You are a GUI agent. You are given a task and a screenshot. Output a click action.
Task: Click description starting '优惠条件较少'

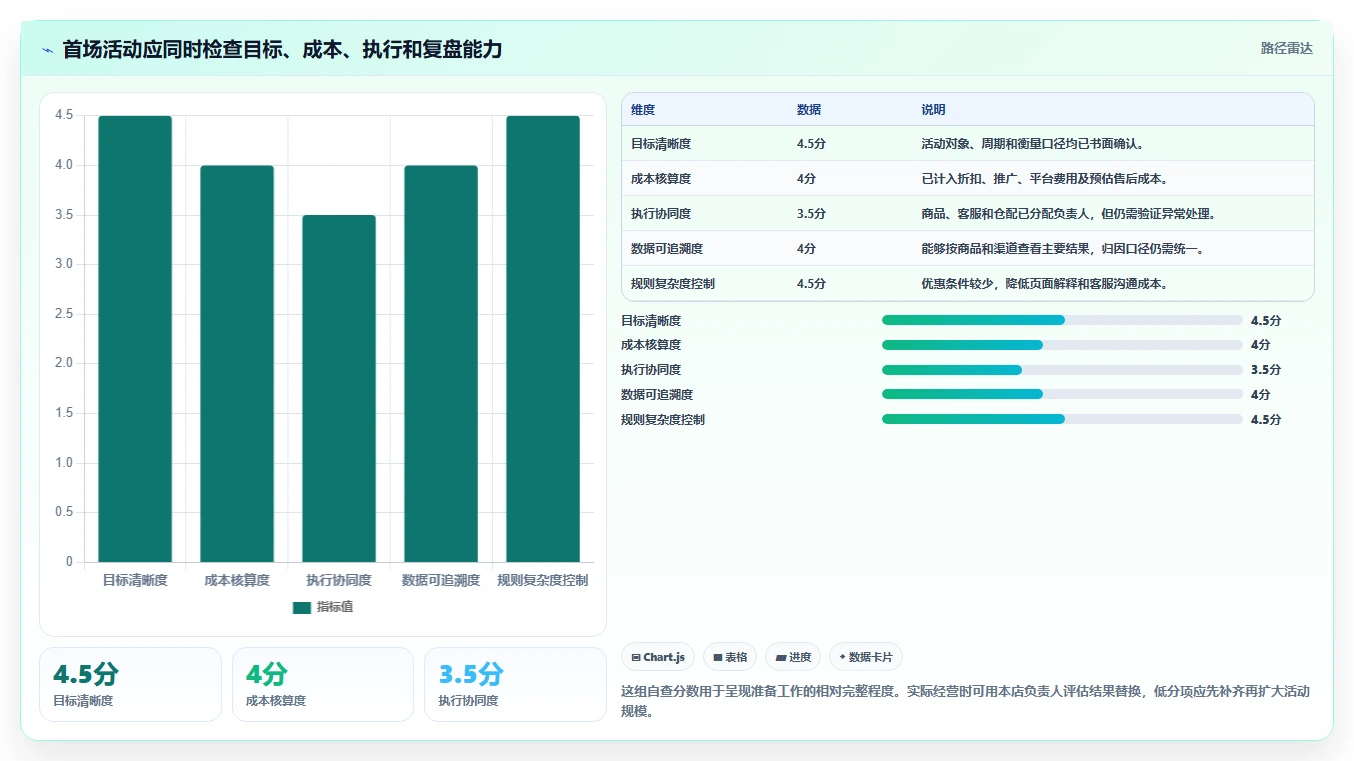coord(1045,284)
